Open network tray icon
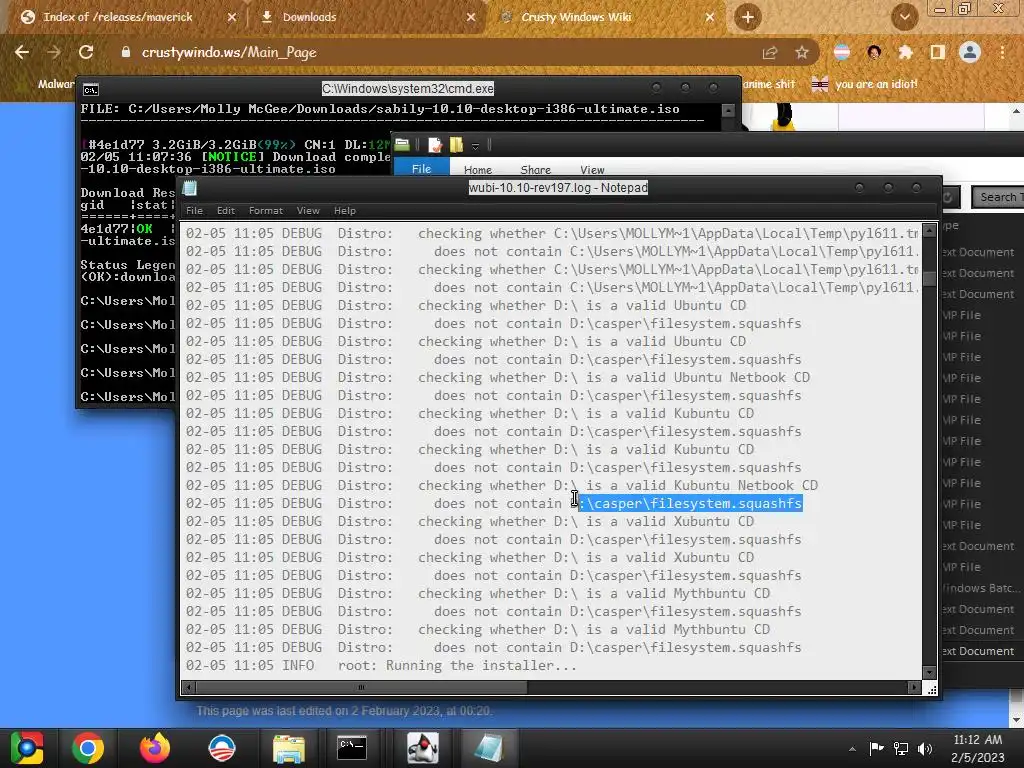 [901, 748]
